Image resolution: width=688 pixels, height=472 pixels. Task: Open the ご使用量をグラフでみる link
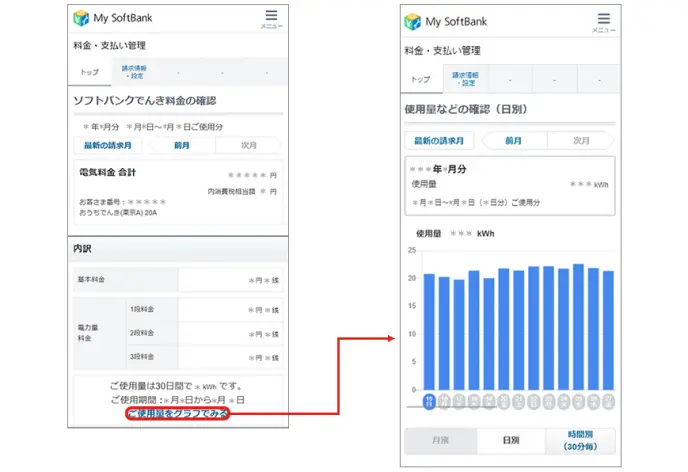click(x=178, y=413)
